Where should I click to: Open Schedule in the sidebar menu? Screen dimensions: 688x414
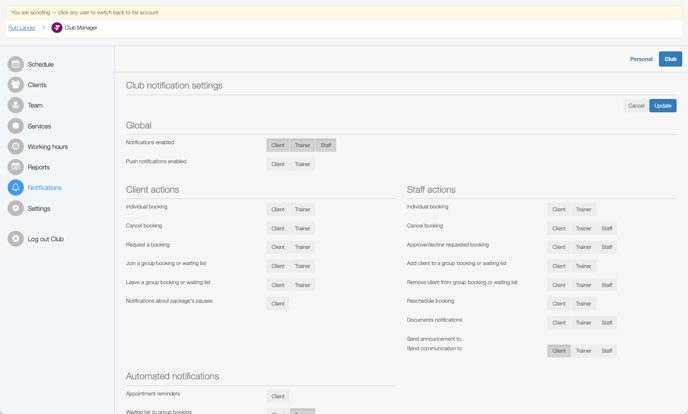click(41, 64)
